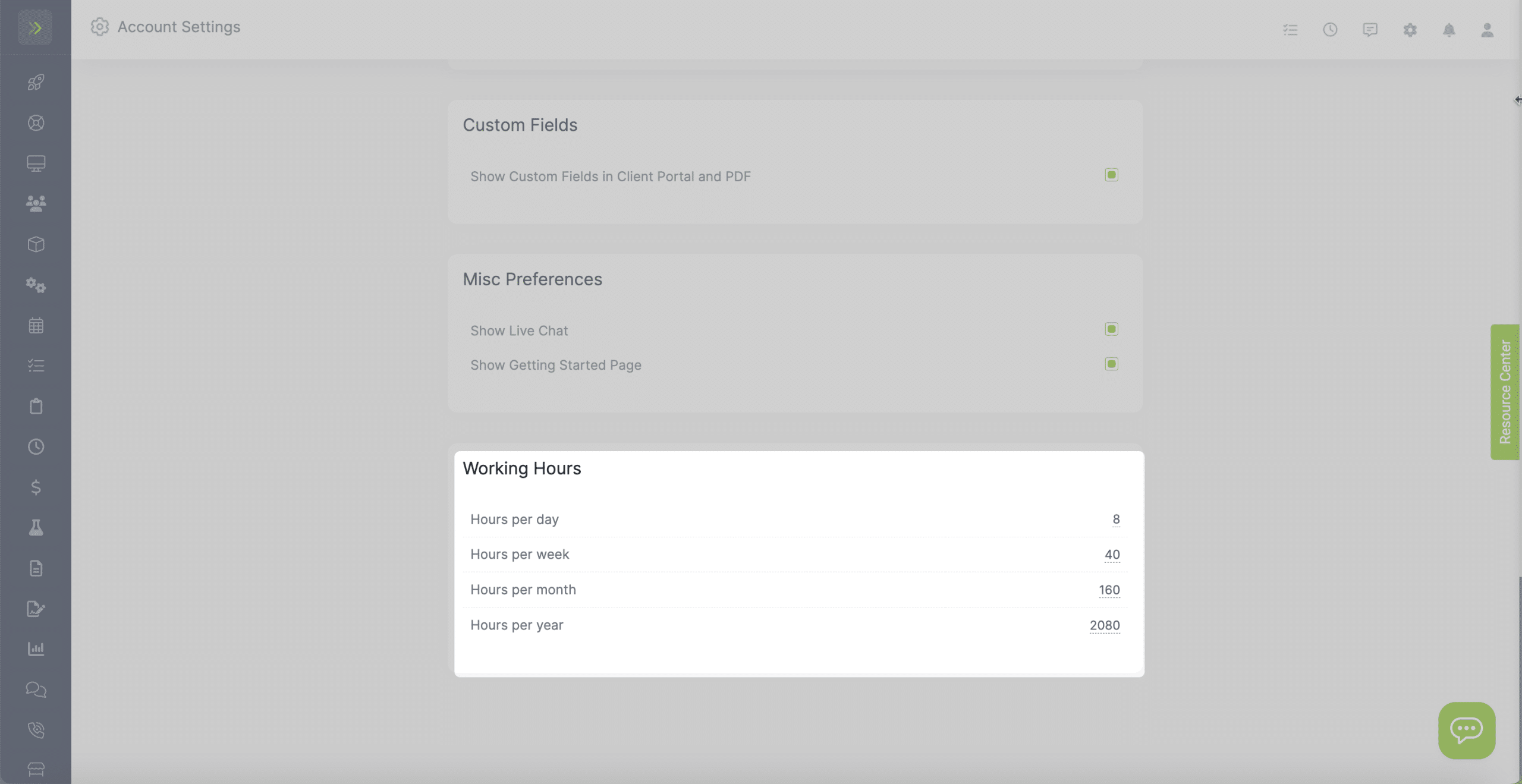Open the double gears icon in sidebar

pyautogui.click(x=36, y=285)
